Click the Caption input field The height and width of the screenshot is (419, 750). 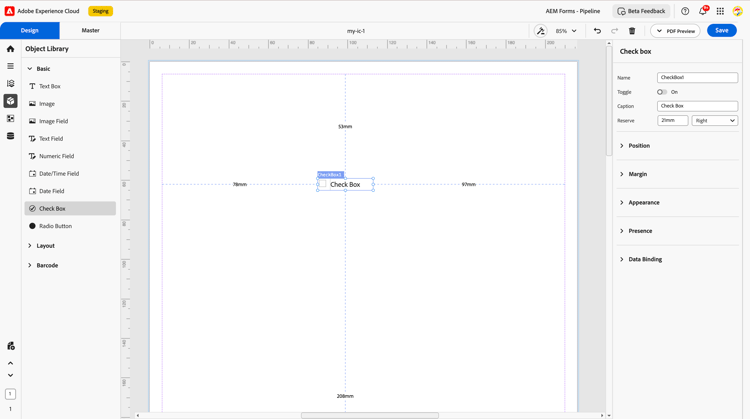point(697,106)
